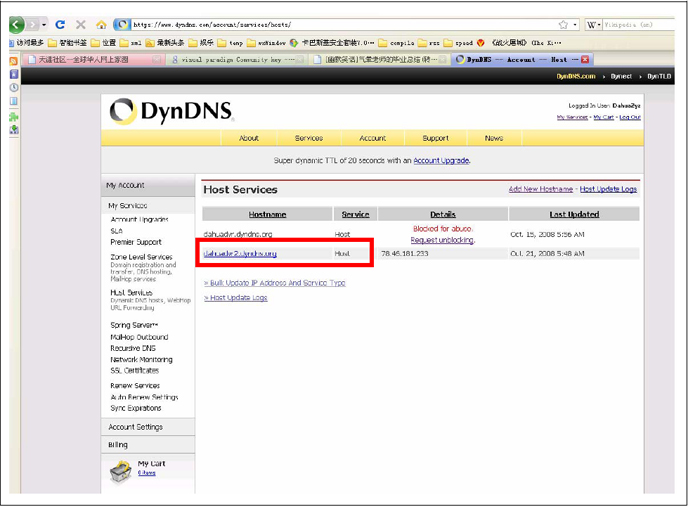The height and width of the screenshot is (507, 688).
Task: Click the address bar URL field
Action: 342,25
